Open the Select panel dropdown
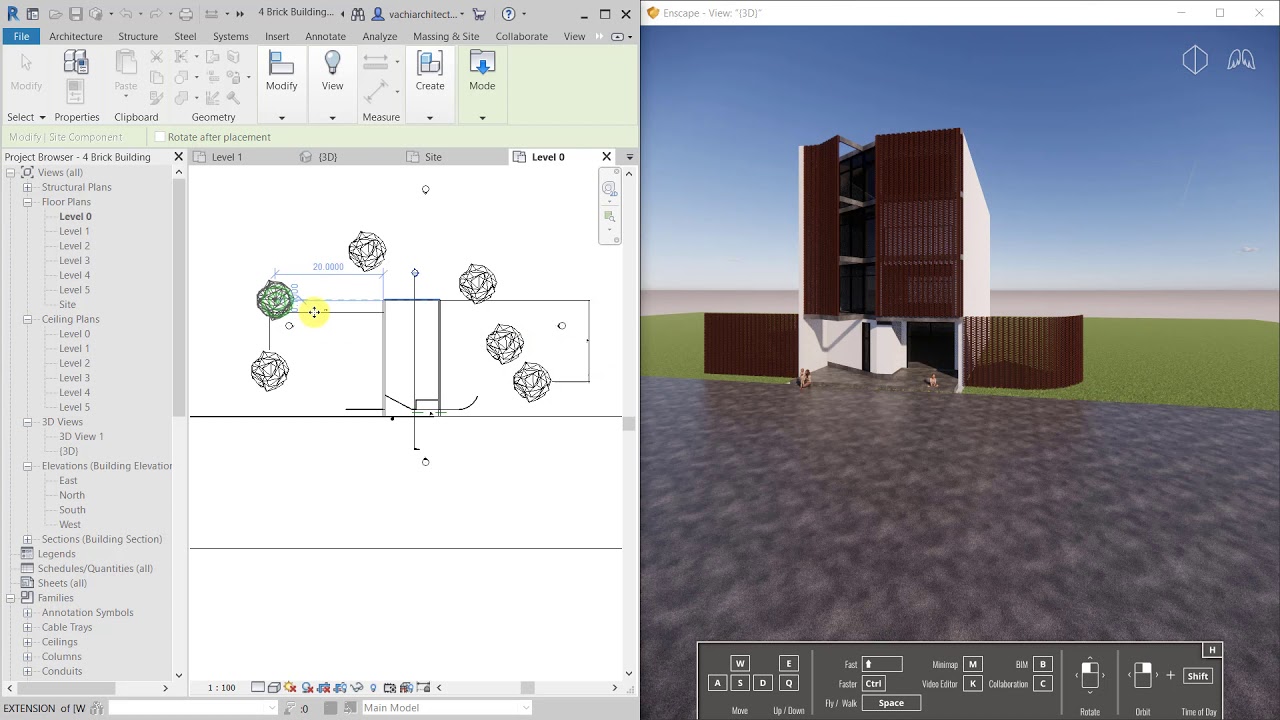Image resolution: width=1280 pixels, height=720 pixels. [x=26, y=117]
